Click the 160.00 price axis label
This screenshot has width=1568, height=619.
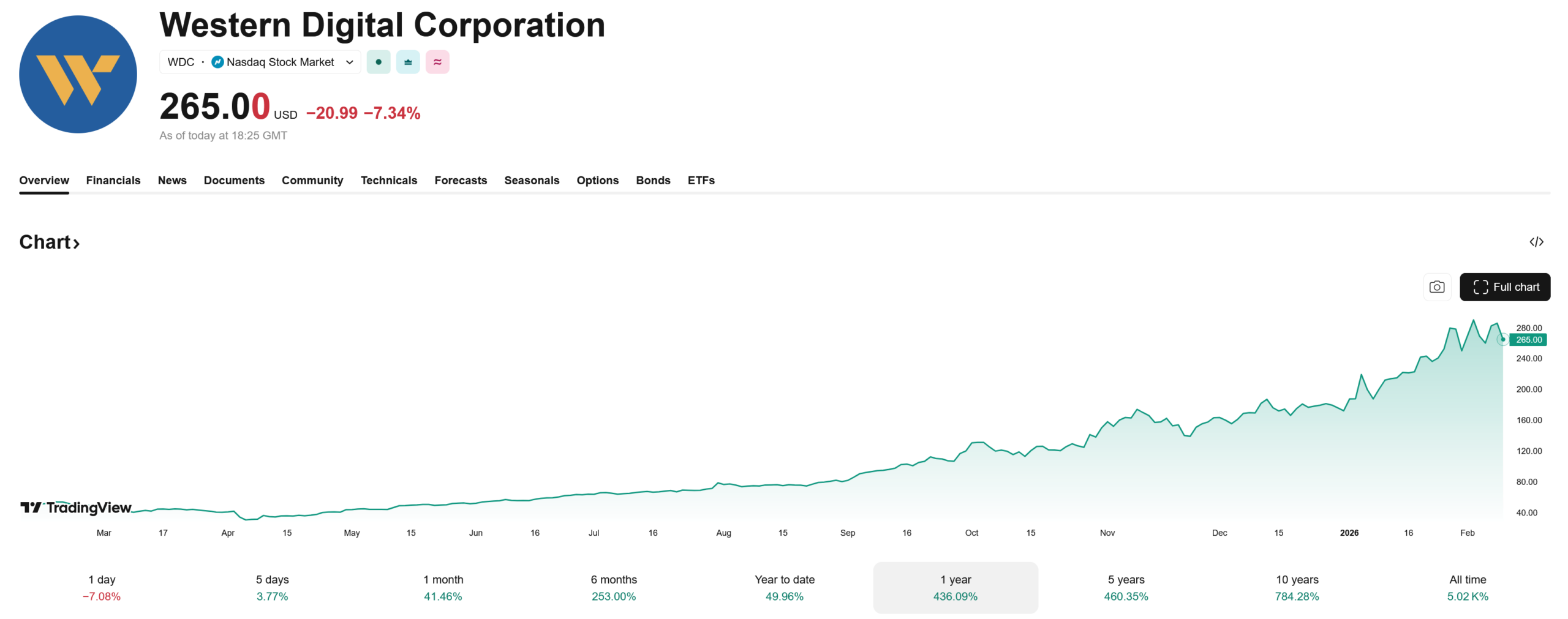(1529, 420)
